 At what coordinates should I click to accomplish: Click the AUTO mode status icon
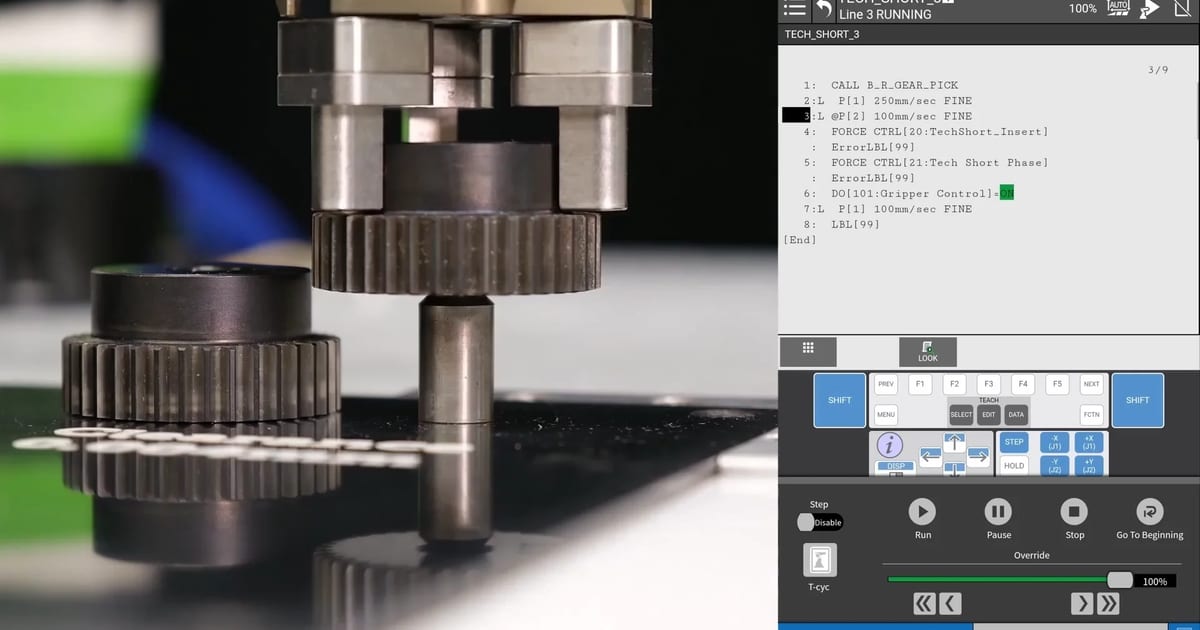[1119, 8]
